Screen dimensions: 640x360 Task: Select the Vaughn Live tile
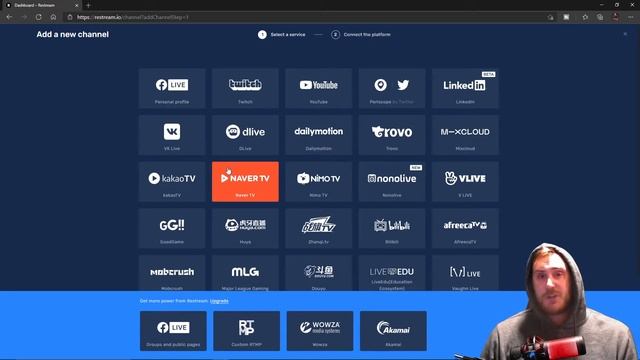click(x=465, y=273)
